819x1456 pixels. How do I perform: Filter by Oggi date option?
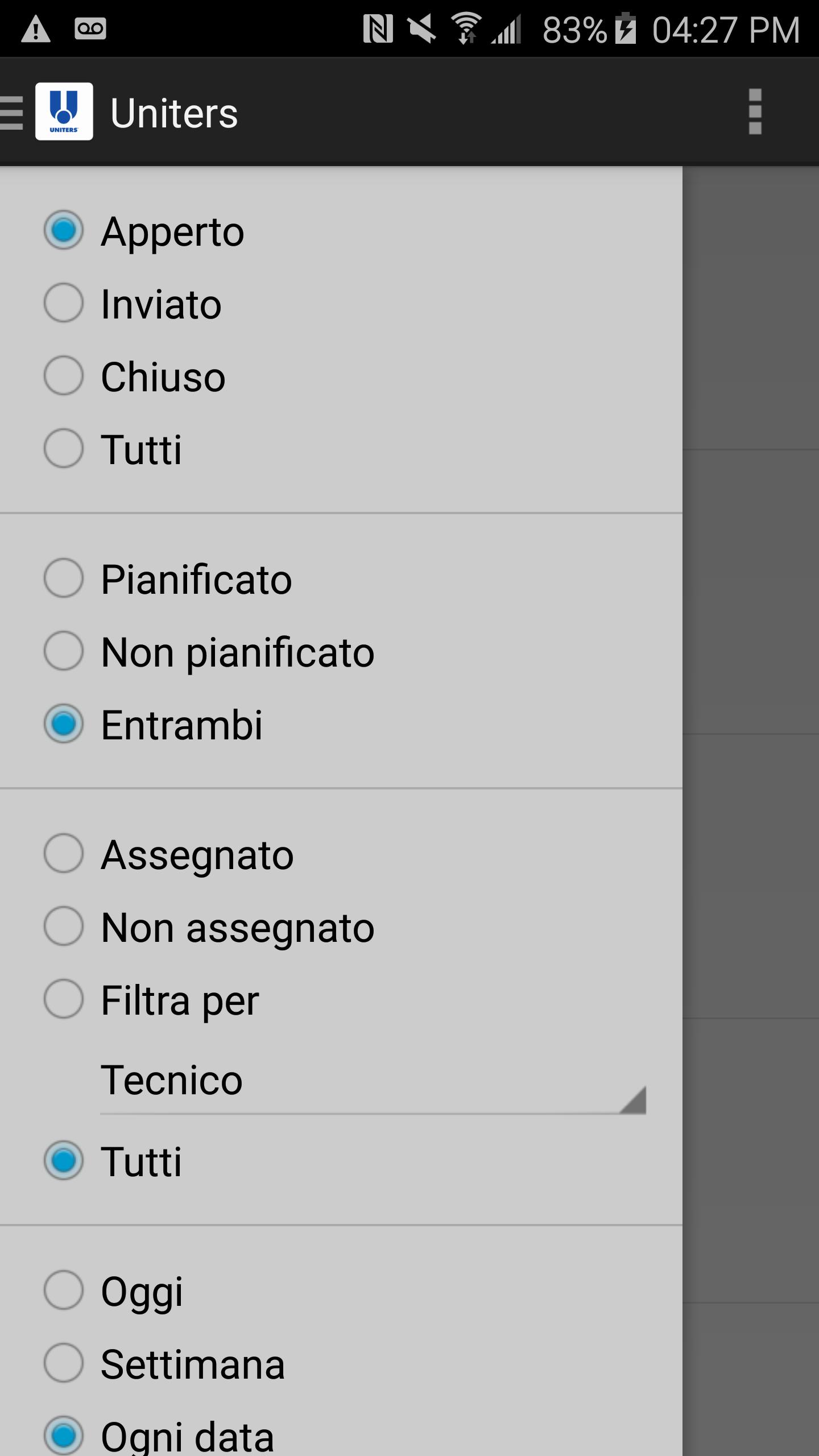click(x=114, y=1291)
